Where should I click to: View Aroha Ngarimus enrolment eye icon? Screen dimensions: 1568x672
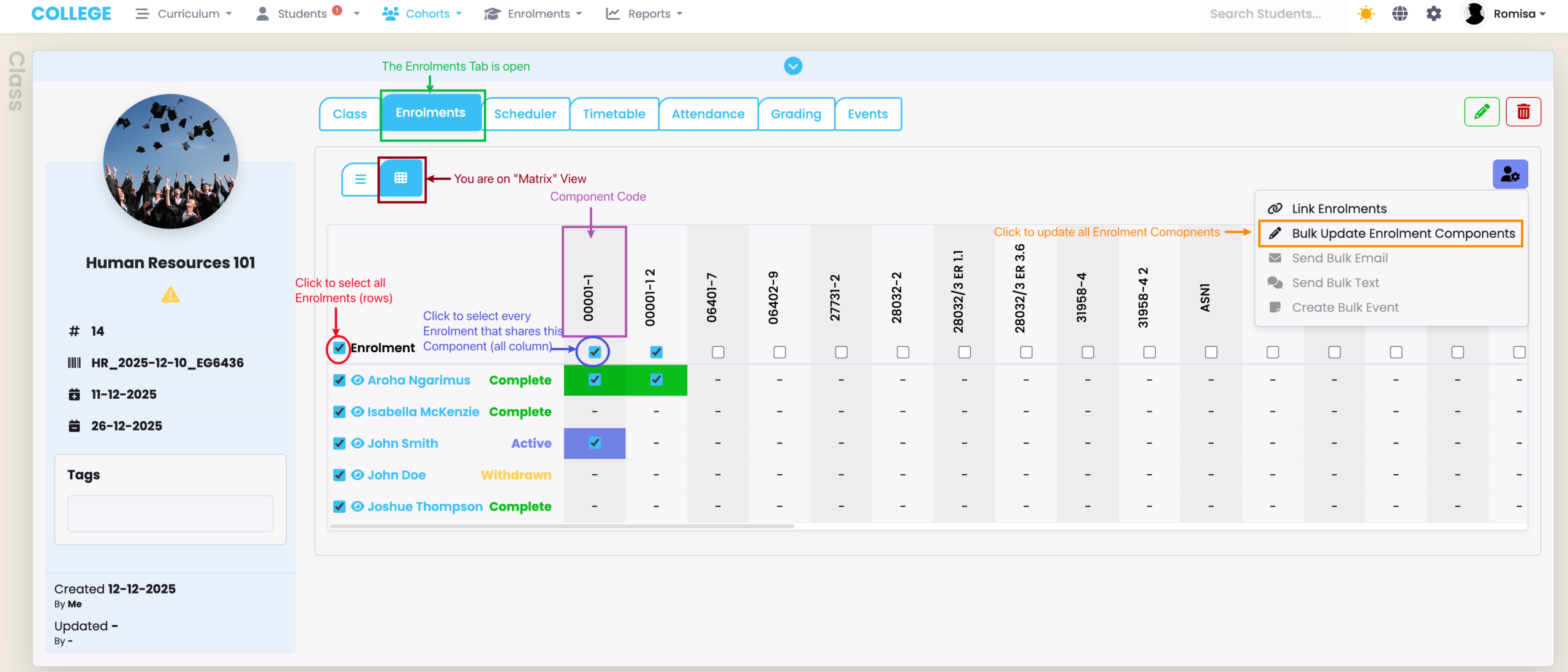click(358, 380)
